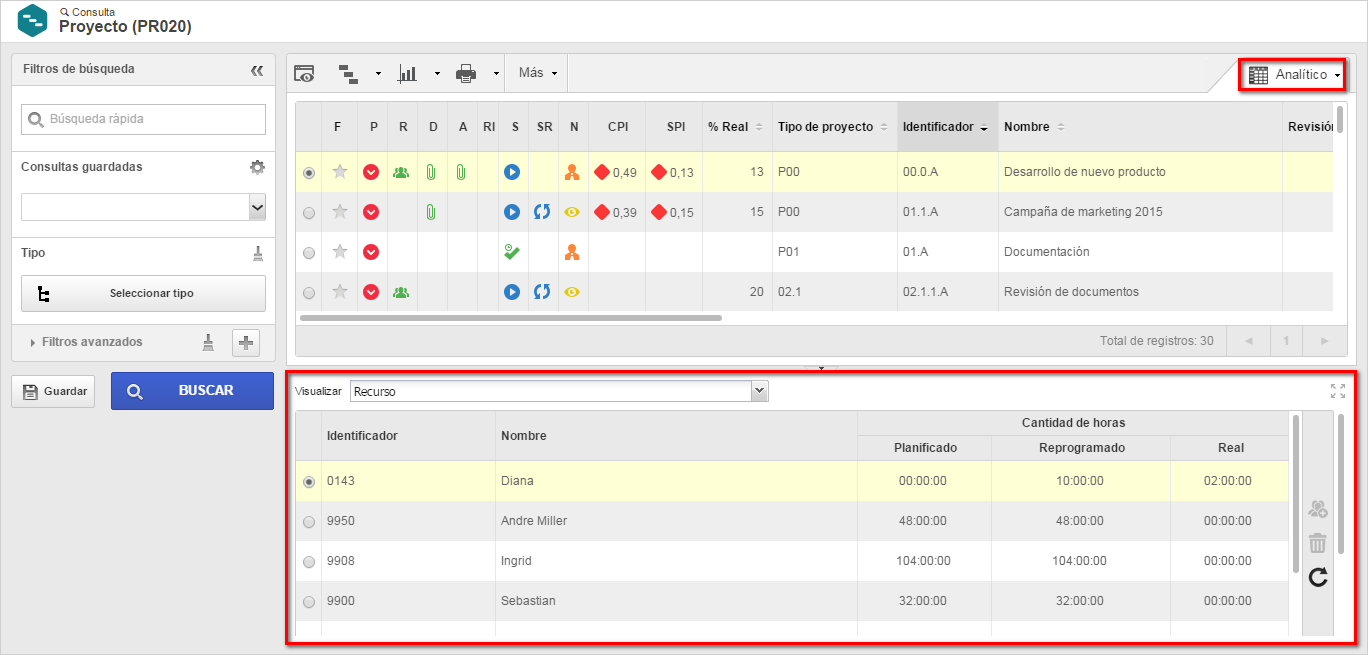Select radio button for Campaña de marketing 2015

(x=309, y=212)
